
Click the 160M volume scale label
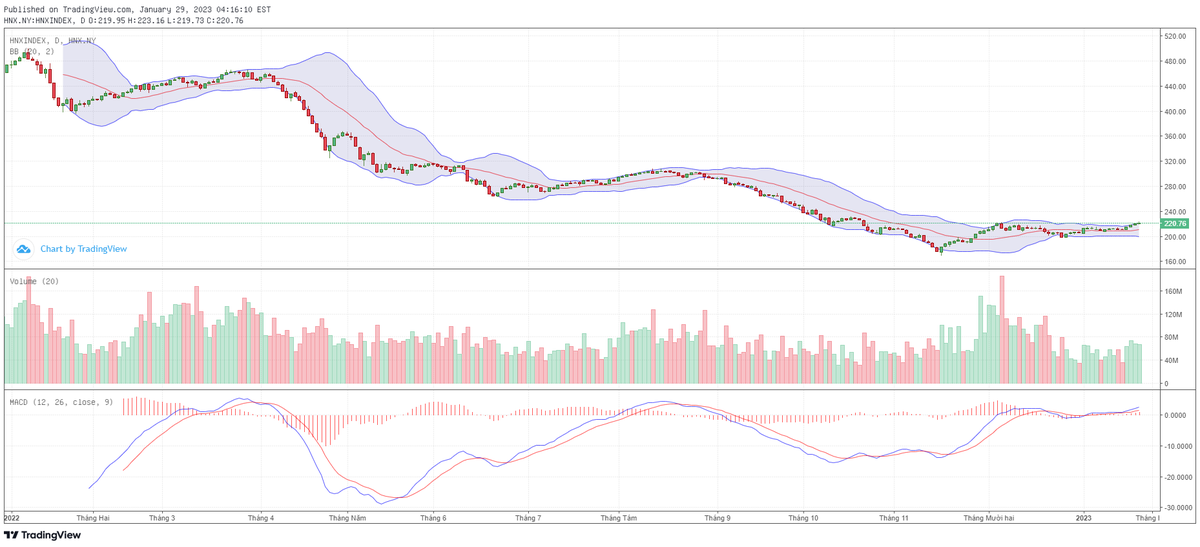[x=1172, y=292]
